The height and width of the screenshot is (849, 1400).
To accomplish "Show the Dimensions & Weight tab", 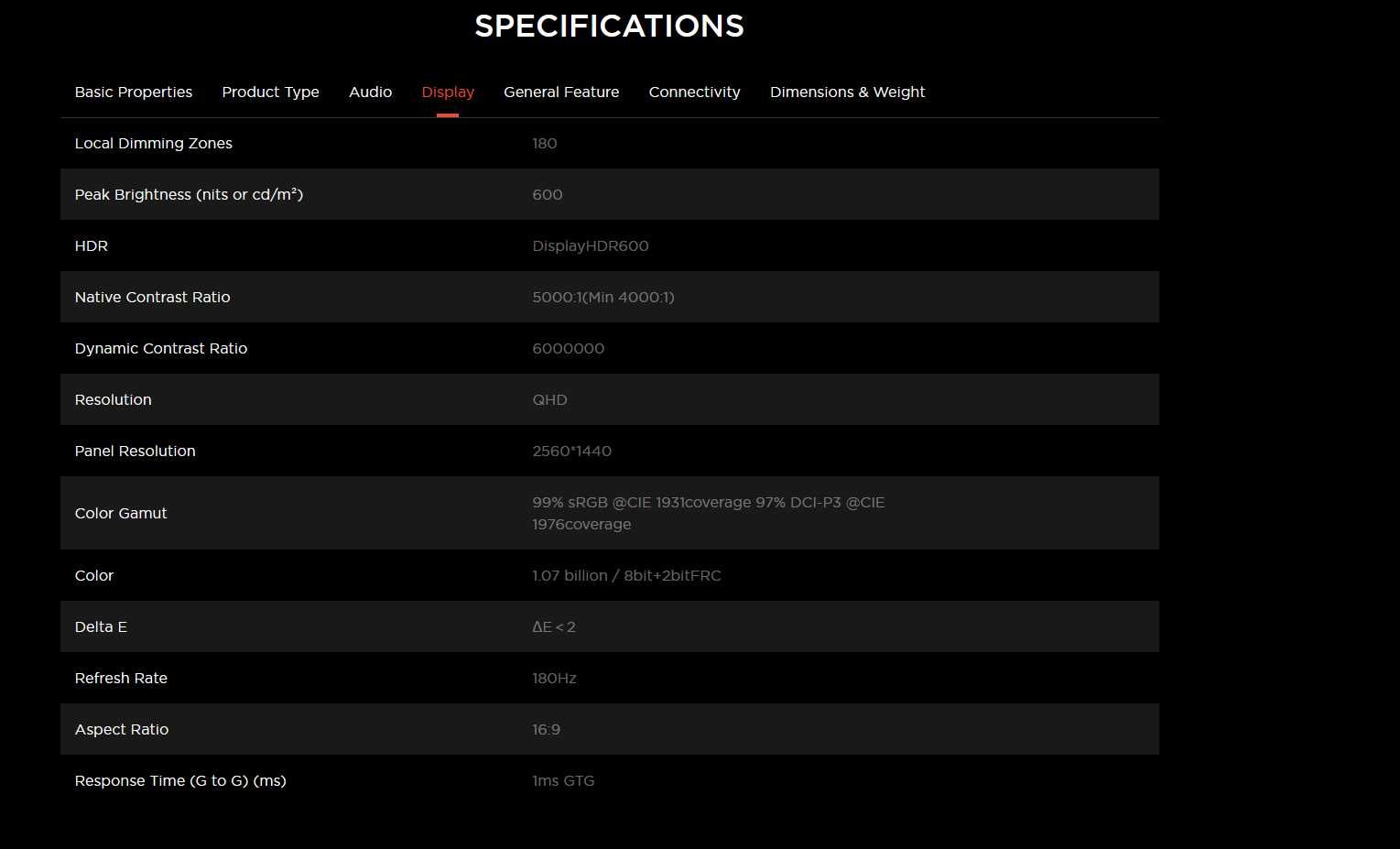I will pyautogui.click(x=847, y=92).
